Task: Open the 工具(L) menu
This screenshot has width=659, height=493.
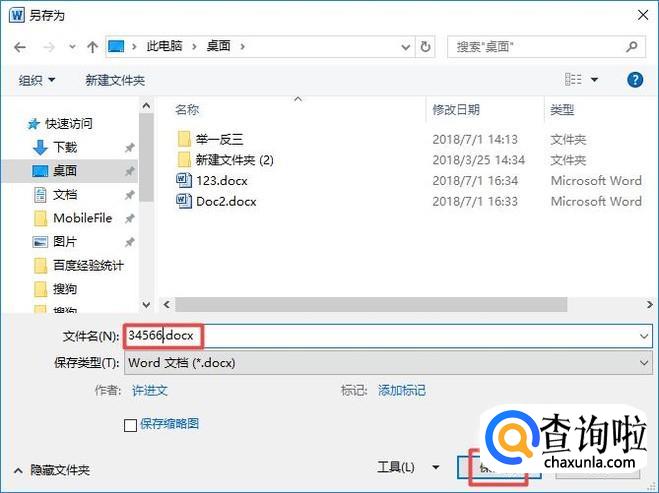Action: 408,467
